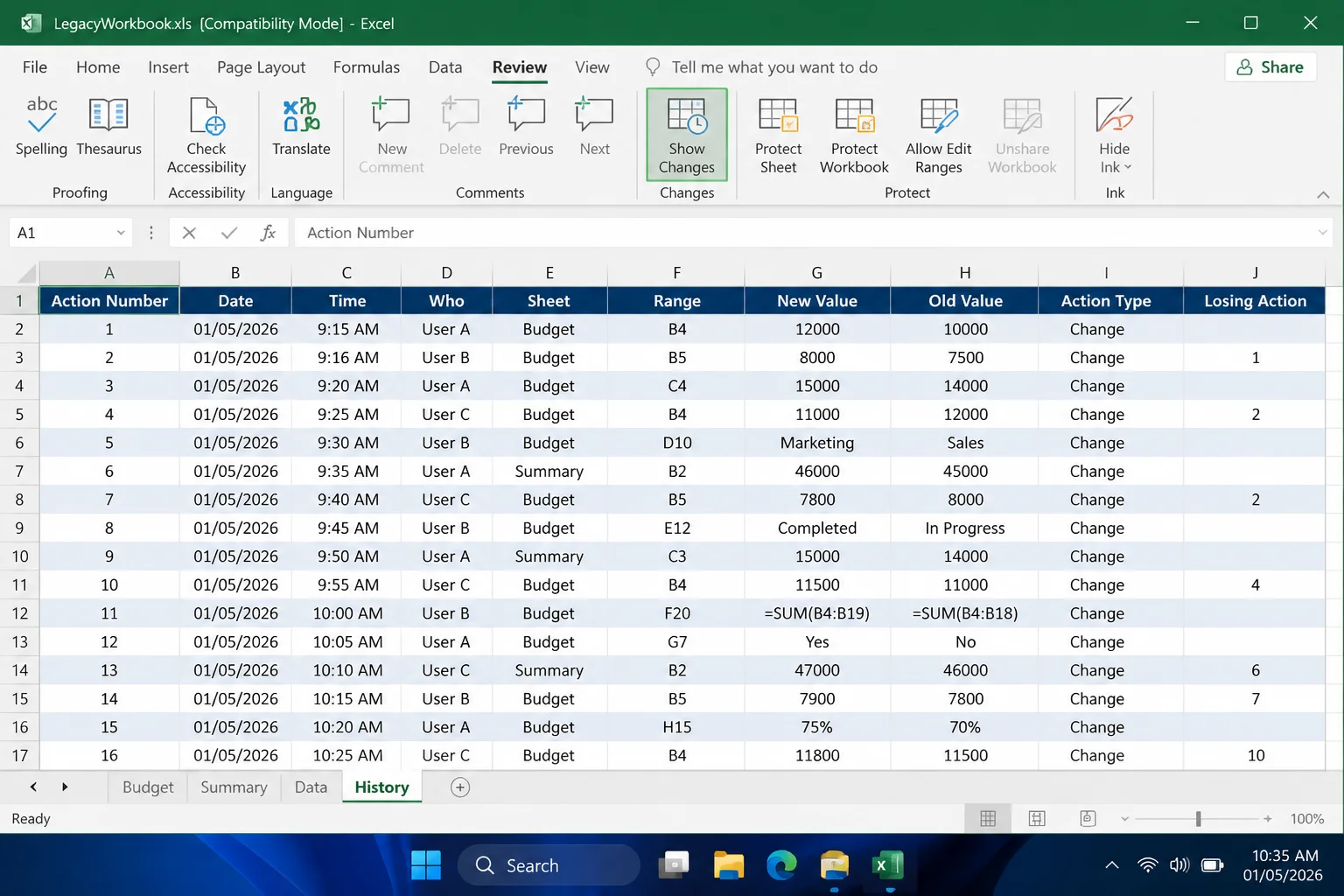Switch to the Formulas tab
The width and height of the screenshot is (1344, 896).
[x=366, y=67]
